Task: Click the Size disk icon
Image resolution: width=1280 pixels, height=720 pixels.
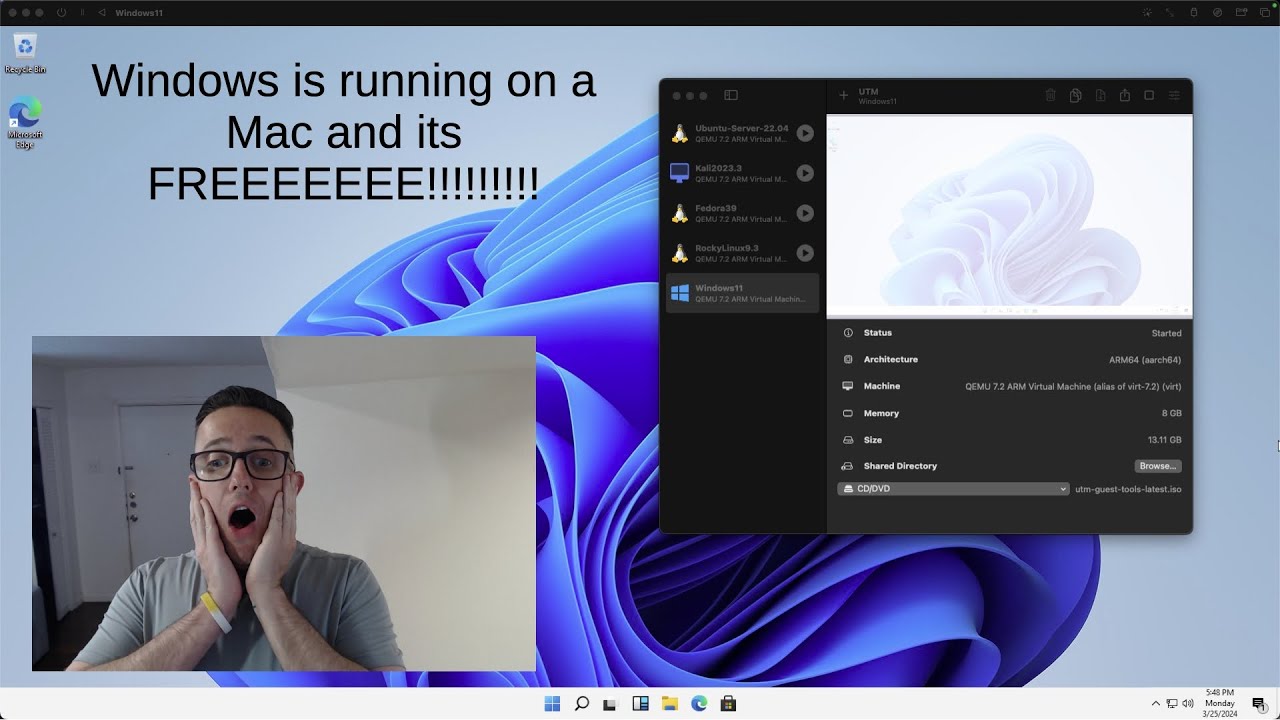Action: (x=848, y=440)
